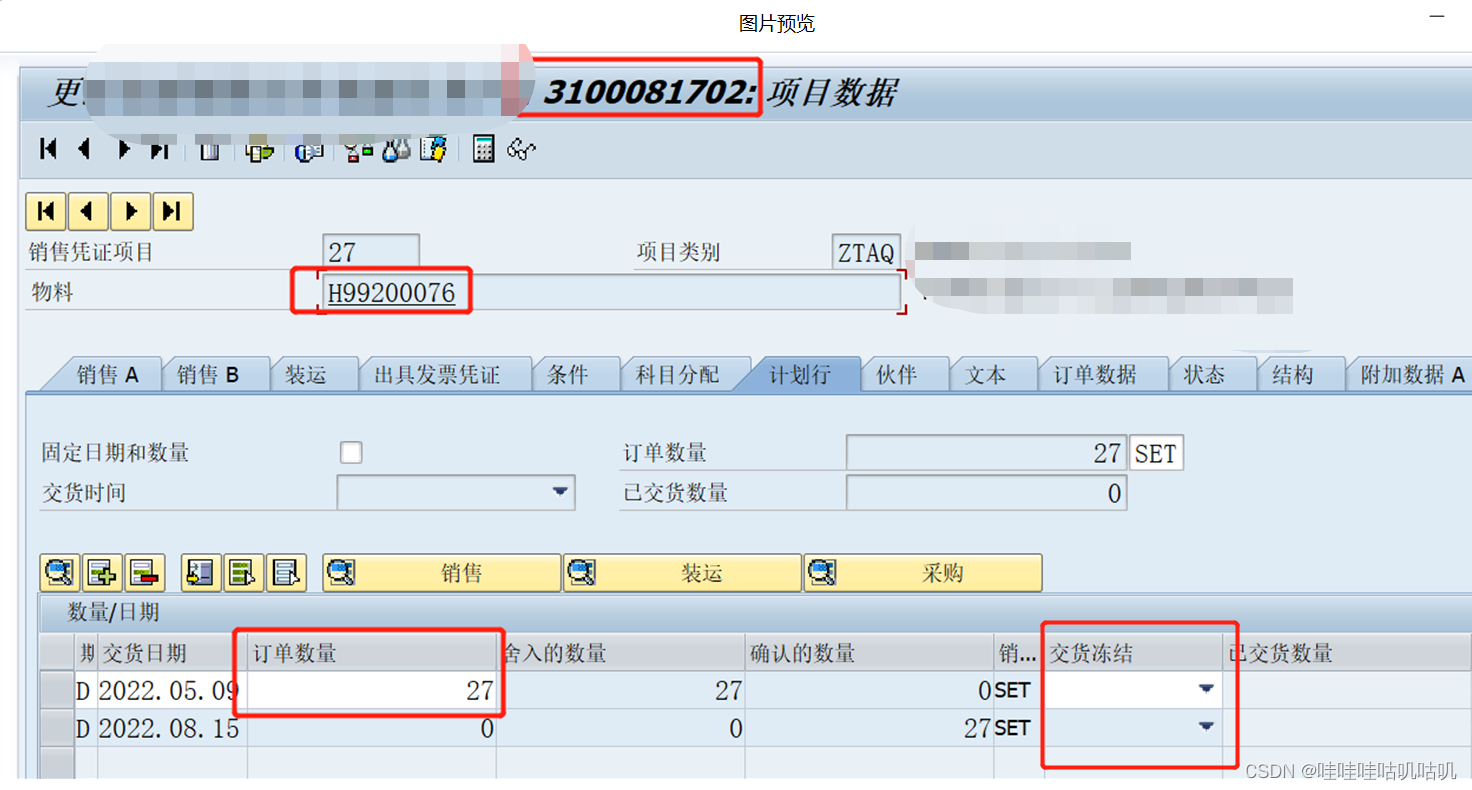Viewport: 1472px width, 790px height.
Task: Click the 已交货数量 field showing 0
Action: [x=986, y=492]
